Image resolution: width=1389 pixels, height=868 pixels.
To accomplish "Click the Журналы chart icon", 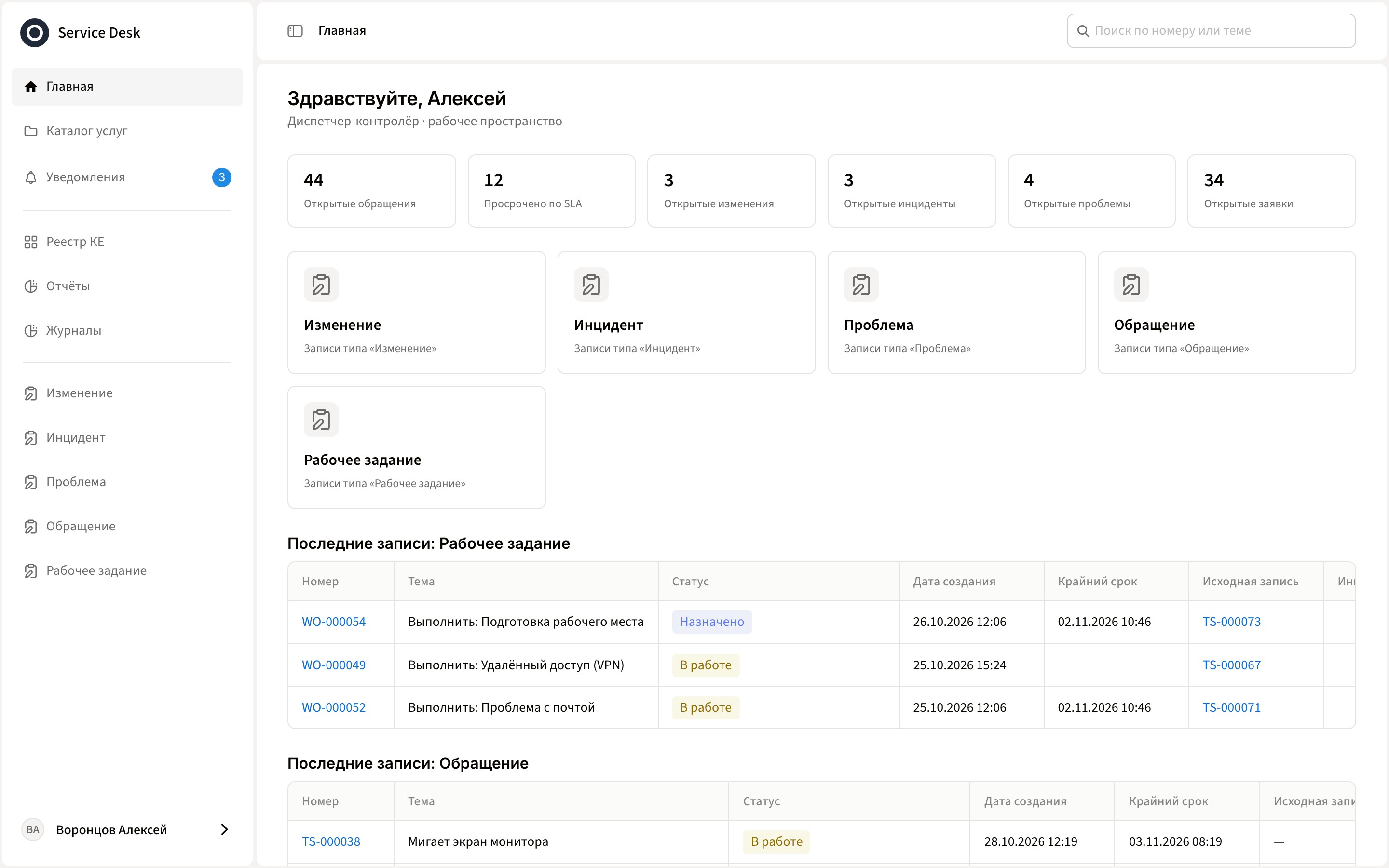I will [30, 331].
